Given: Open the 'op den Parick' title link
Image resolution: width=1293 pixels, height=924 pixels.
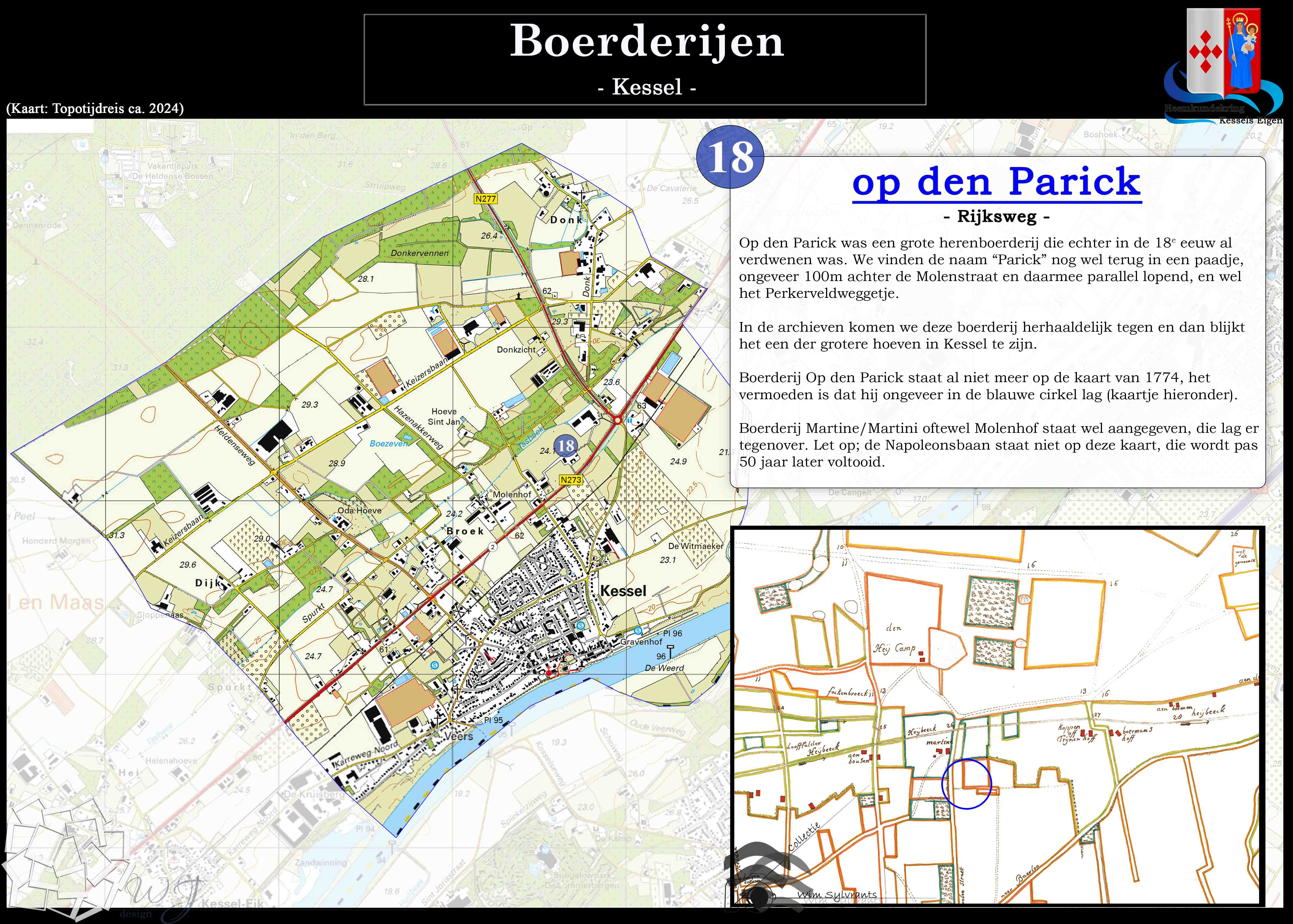Looking at the screenshot, I should pyautogui.click(x=996, y=182).
